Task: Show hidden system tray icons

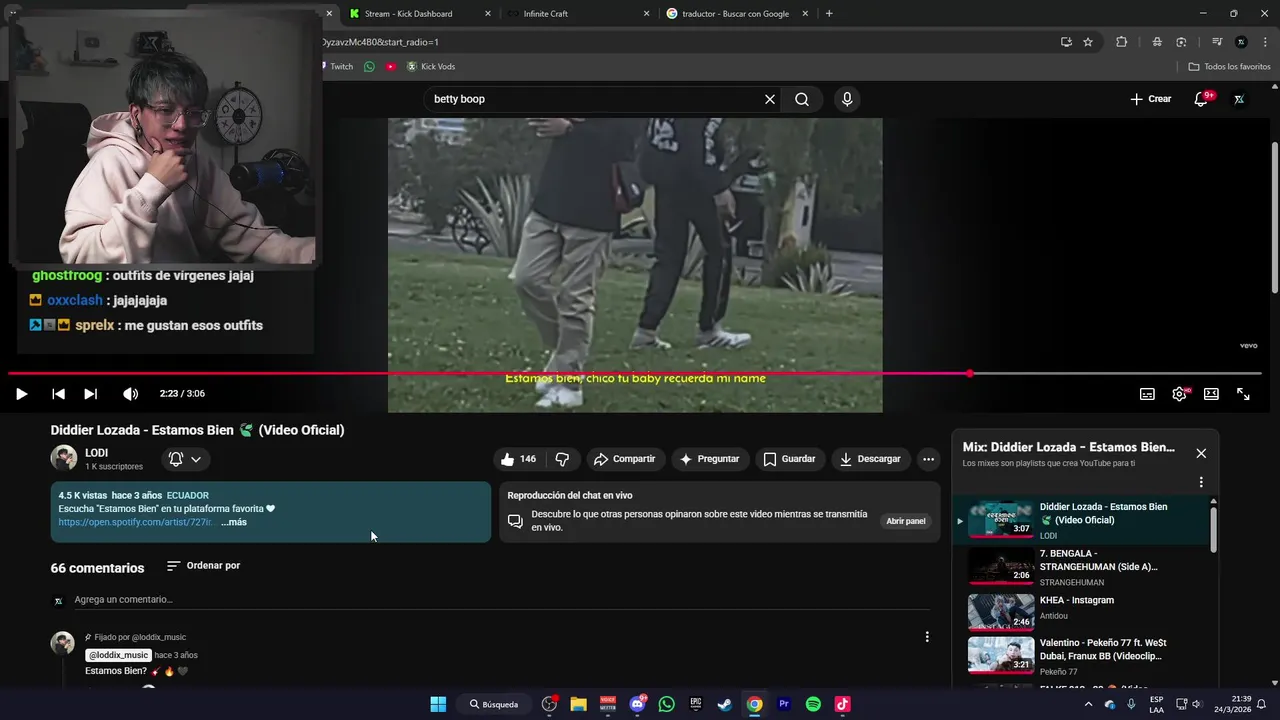Action: (x=1088, y=704)
